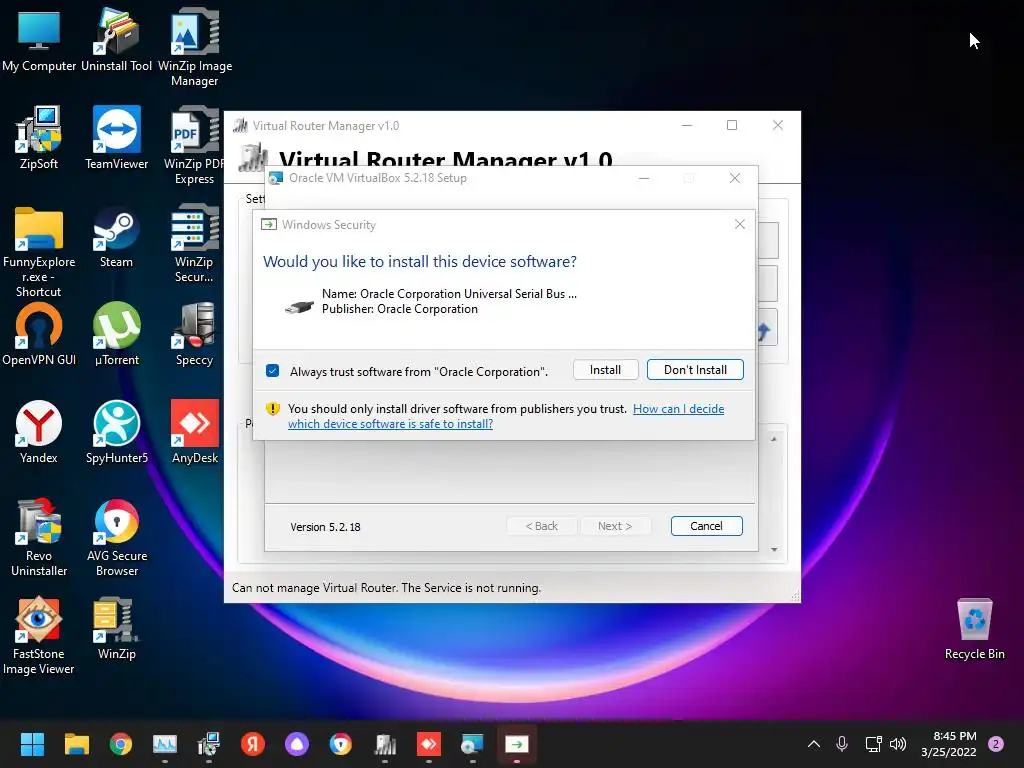Open Google Chrome from taskbar

coord(121,744)
